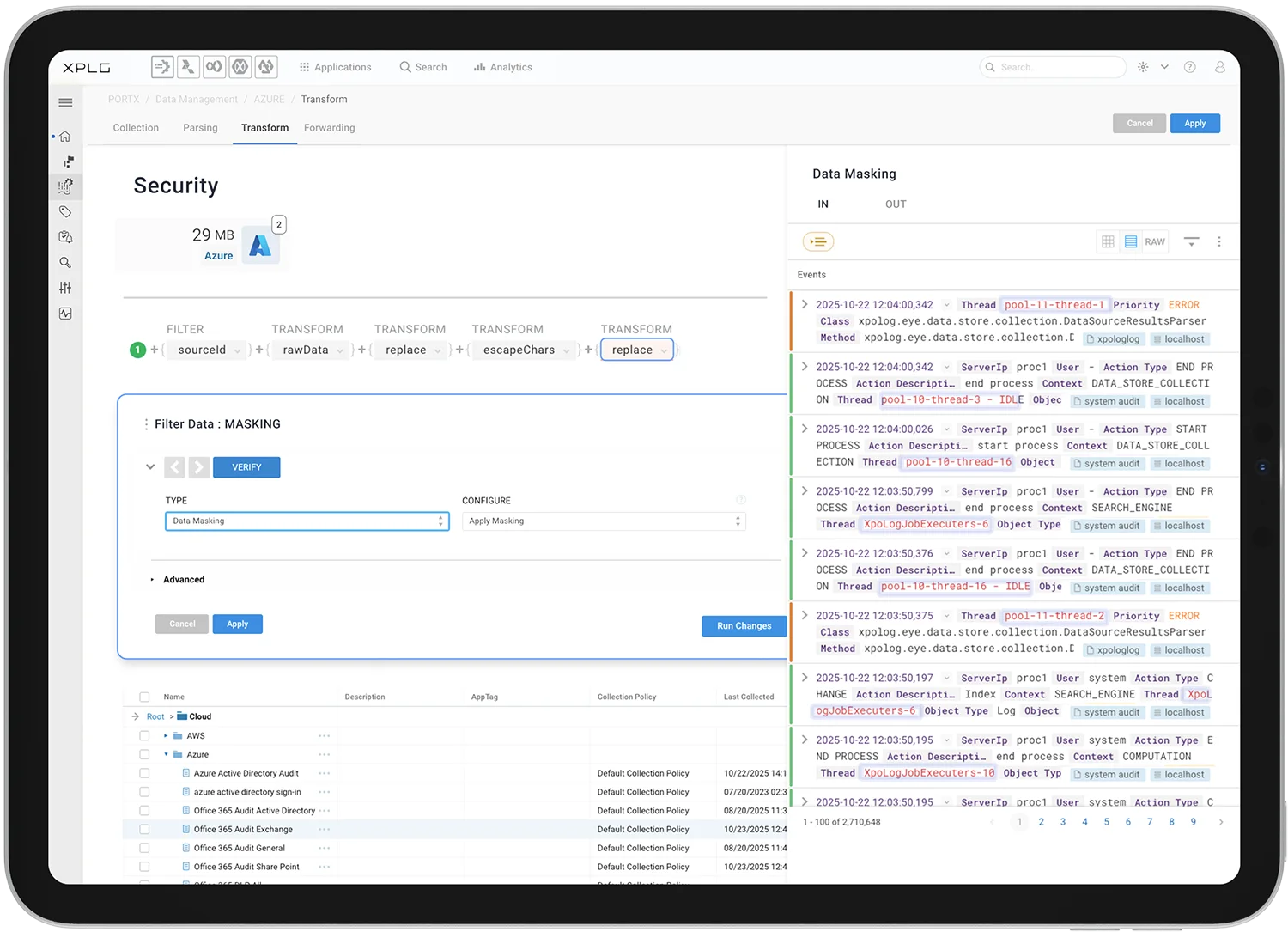The image size is (1288, 932).
Task: Click the Run Changes button
Action: pyautogui.click(x=744, y=626)
